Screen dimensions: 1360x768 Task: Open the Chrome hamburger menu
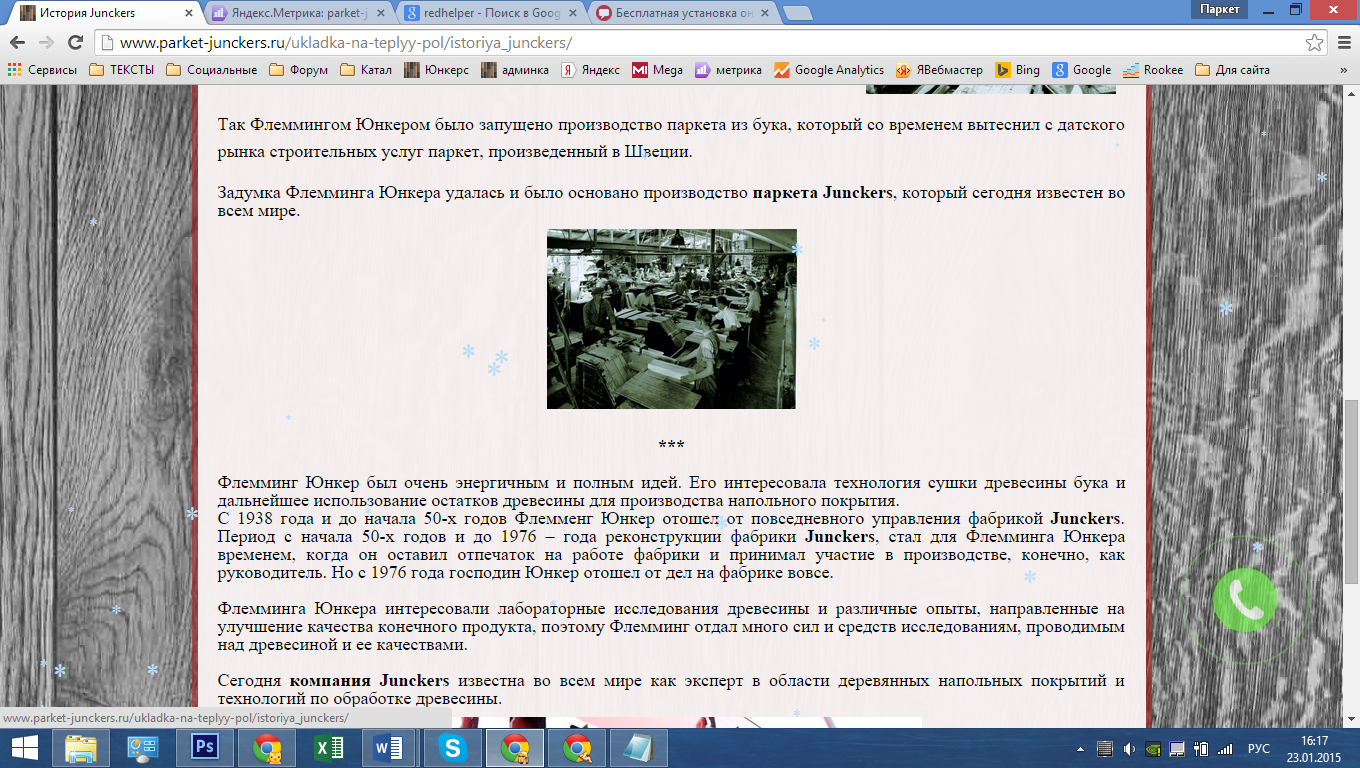[x=1343, y=43]
